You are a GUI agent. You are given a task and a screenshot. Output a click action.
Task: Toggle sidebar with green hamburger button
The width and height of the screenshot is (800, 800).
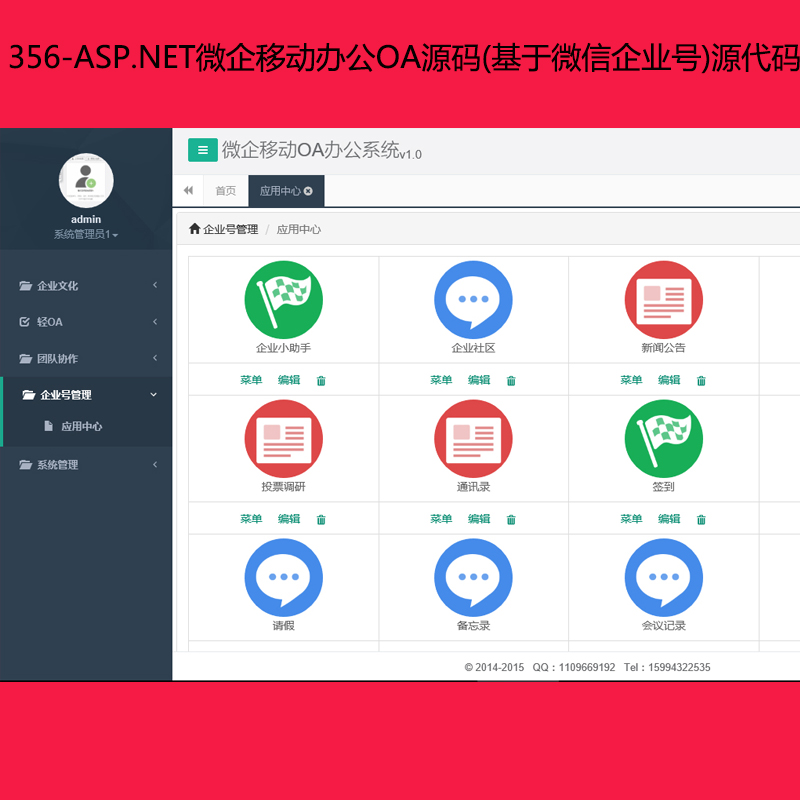(203, 150)
